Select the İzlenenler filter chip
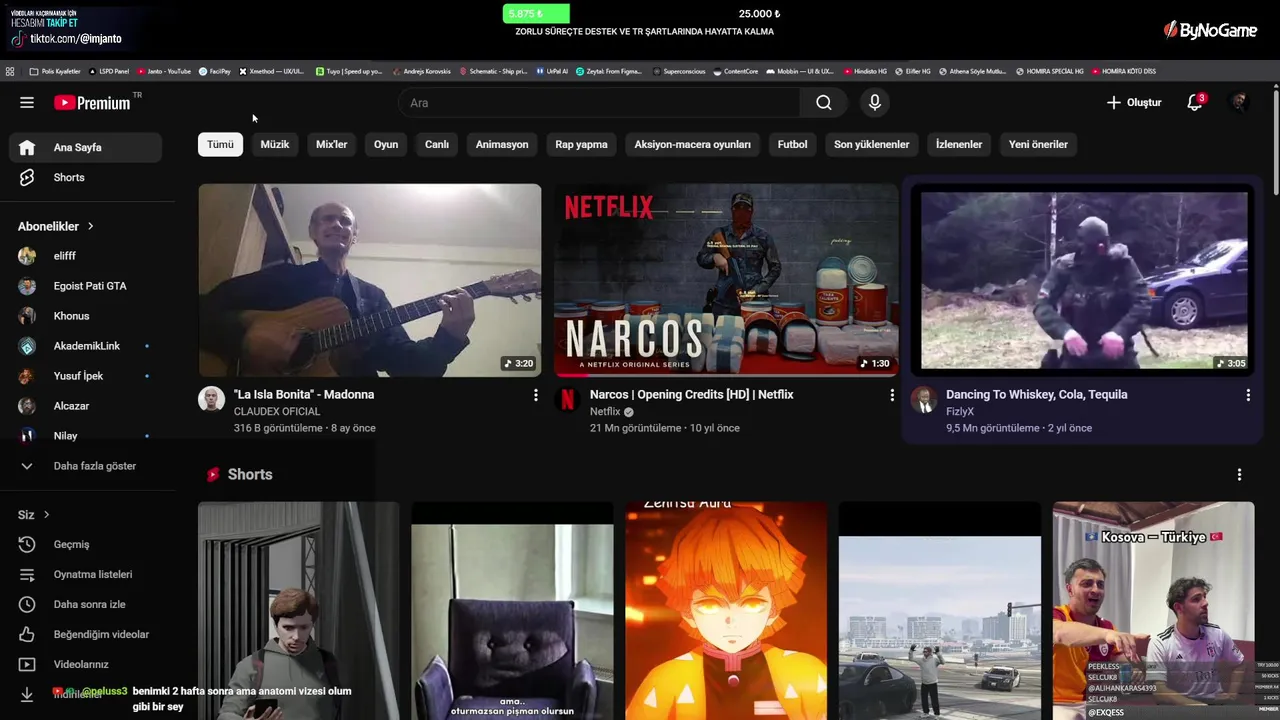 click(959, 144)
